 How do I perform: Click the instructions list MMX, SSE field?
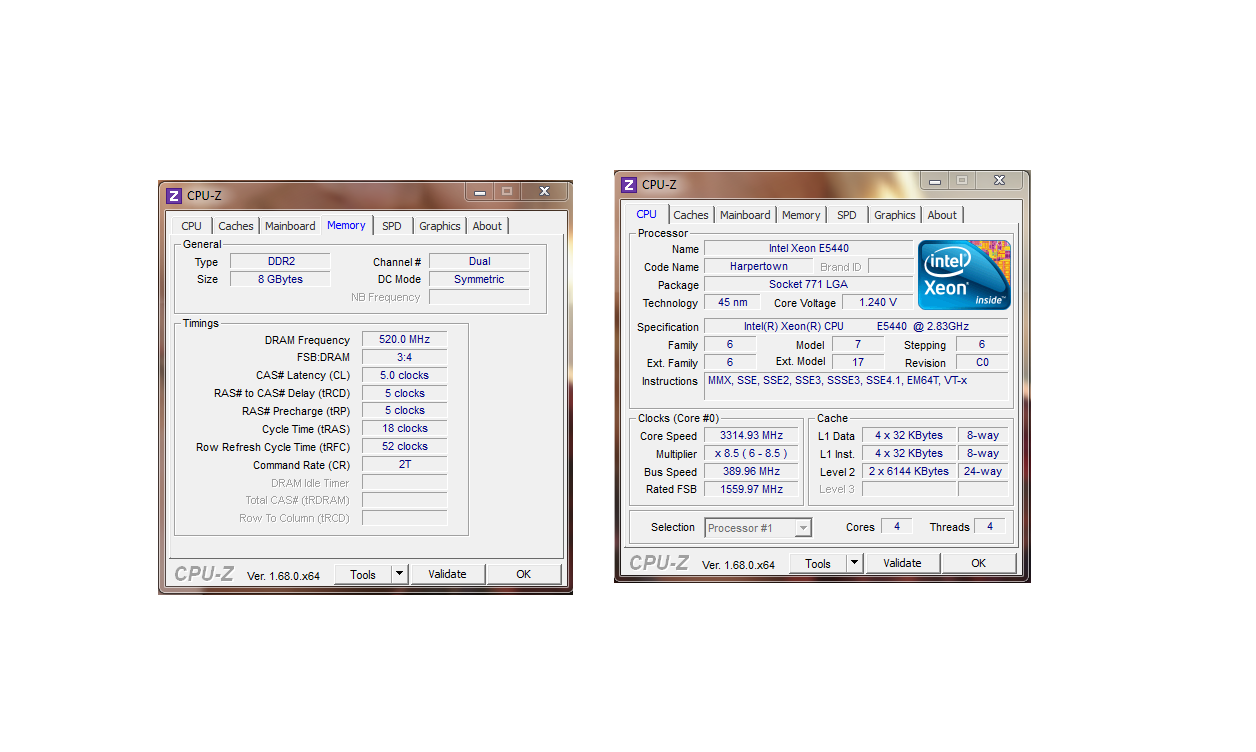tap(856, 386)
